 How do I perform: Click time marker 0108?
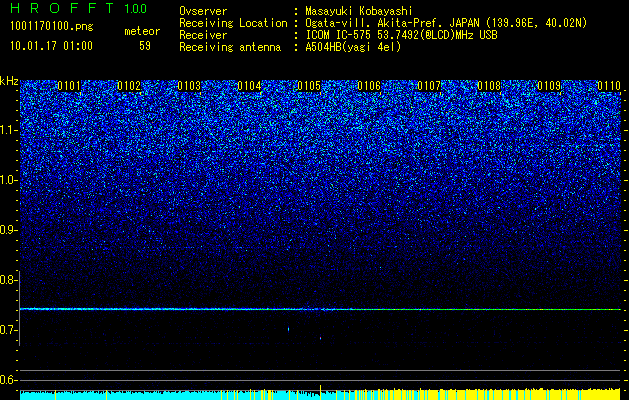click(489, 86)
